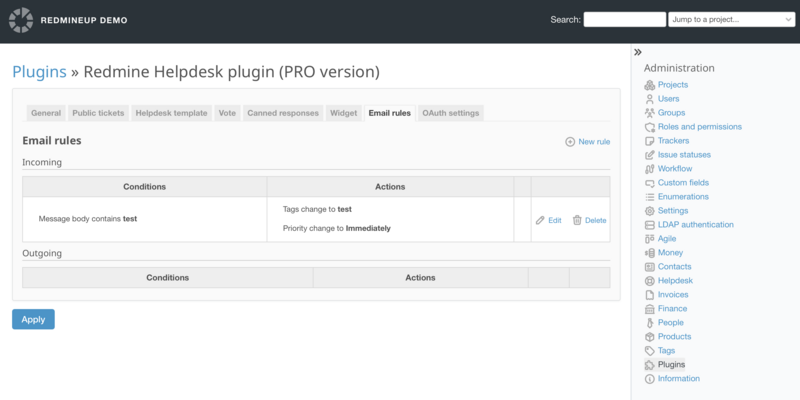Collapse the sidebar using double chevron
This screenshot has width=800, height=400.
click(x=638, y=52)
